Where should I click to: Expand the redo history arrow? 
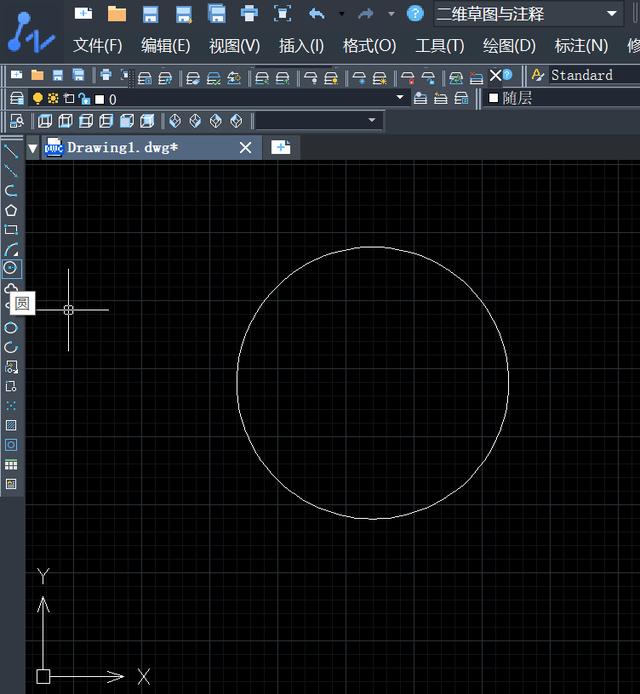click(x=391, y=14)
